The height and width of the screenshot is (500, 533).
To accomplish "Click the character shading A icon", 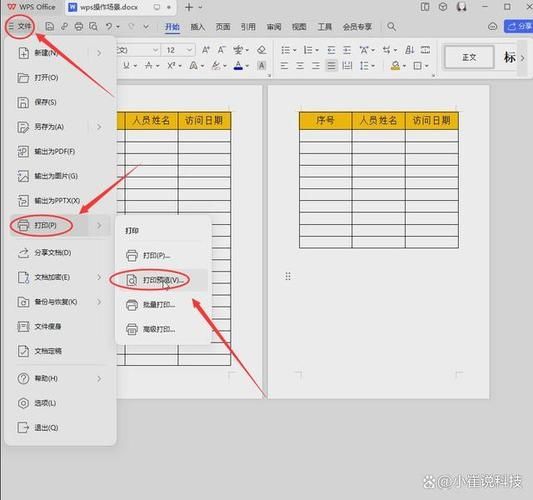I will coord(261,66).
